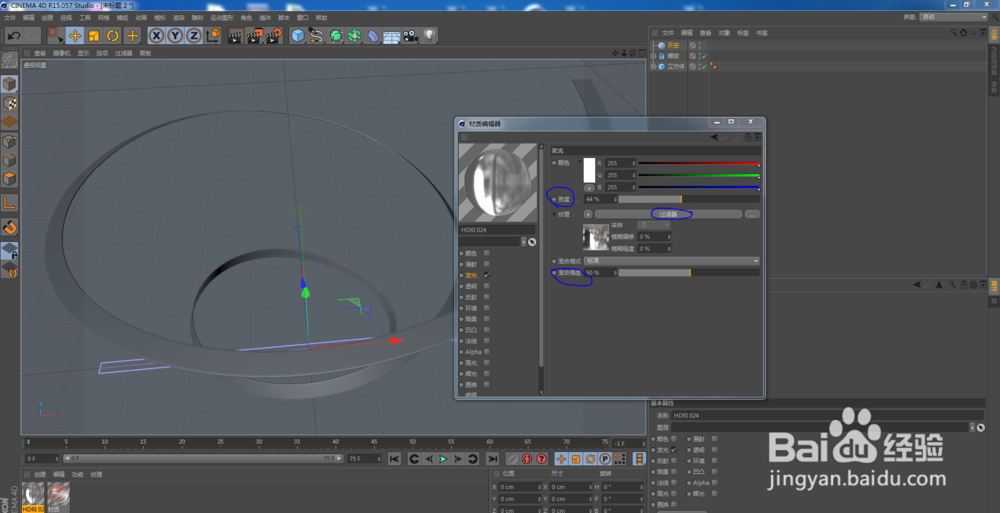Select the Scale tool in the toolbar

(94, 36)
